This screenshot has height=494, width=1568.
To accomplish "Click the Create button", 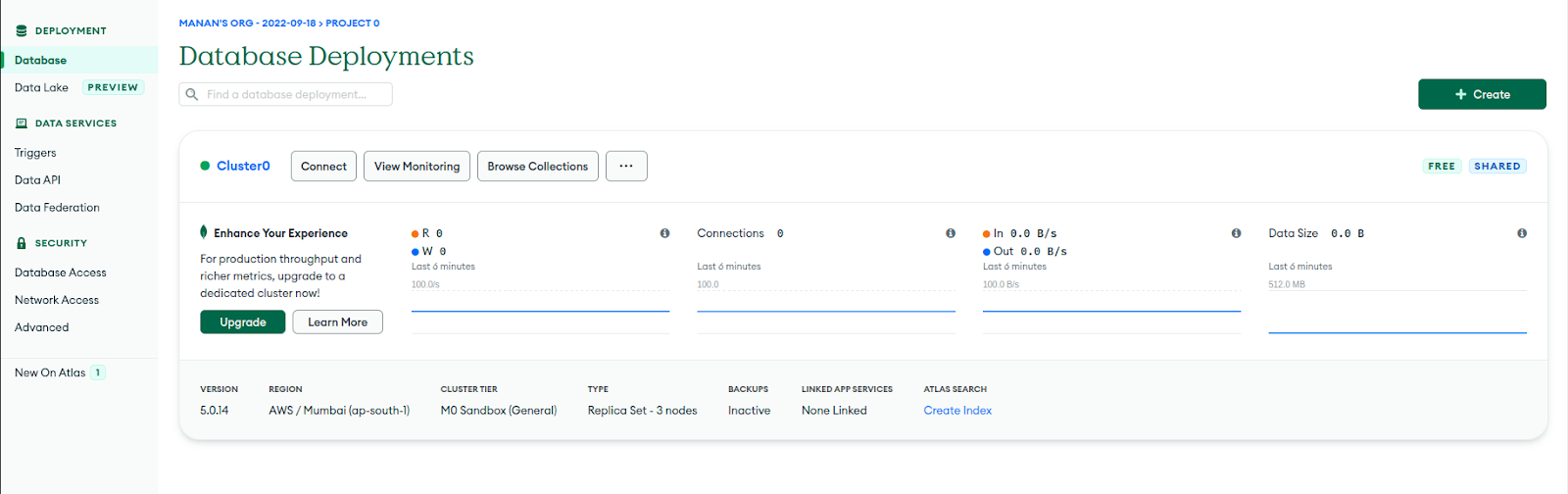I will click(x=1482, y=94).
